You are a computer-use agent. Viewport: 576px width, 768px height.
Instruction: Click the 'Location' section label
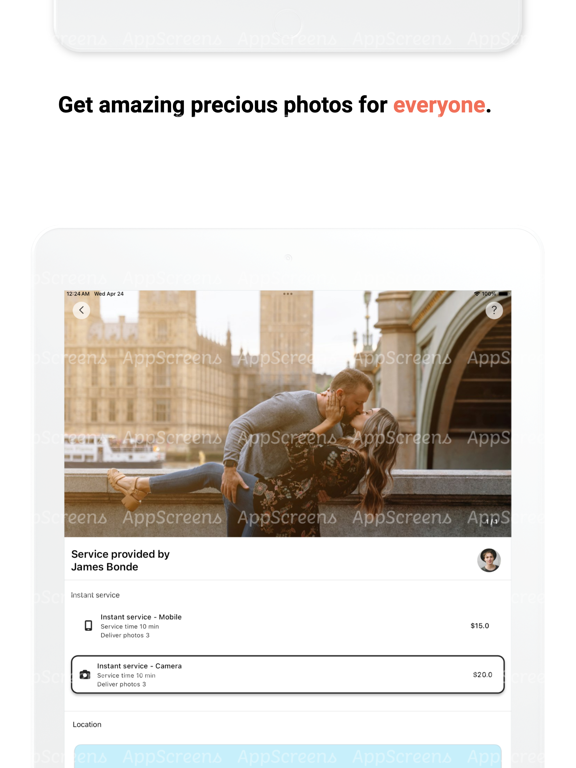(87, 724)
